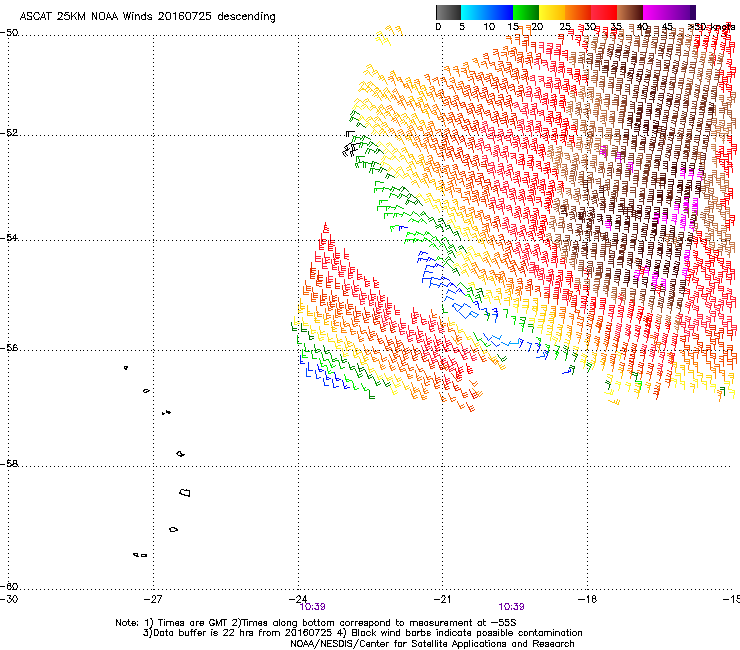Select the green 15-20 knot legend segment
Screen dimensions: 740x650
click(526, 12)
